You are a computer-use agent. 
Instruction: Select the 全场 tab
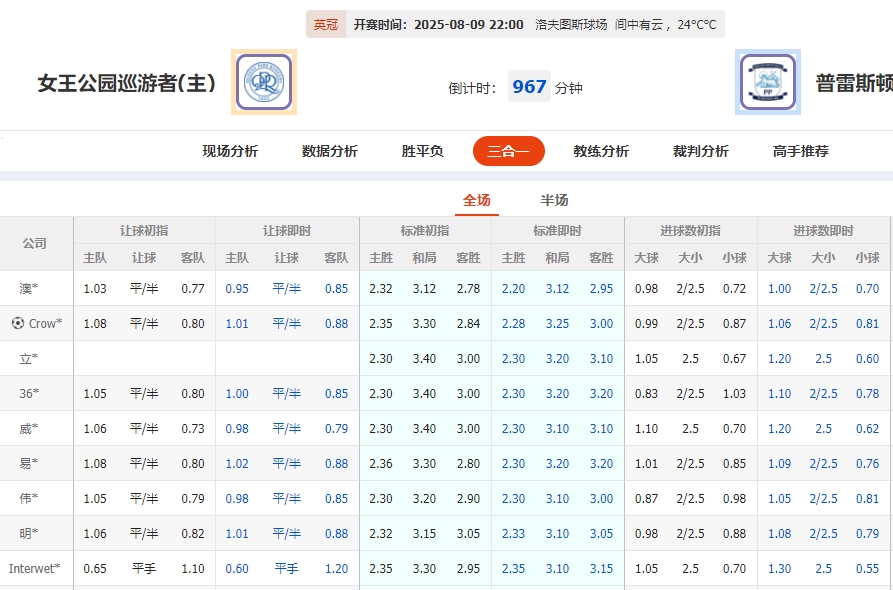tap(477, 199)
